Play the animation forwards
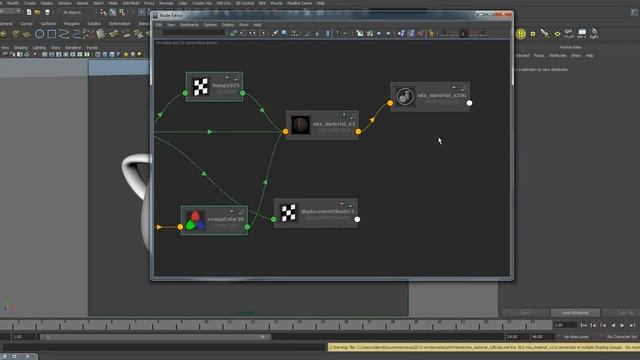 pos(622,325)
